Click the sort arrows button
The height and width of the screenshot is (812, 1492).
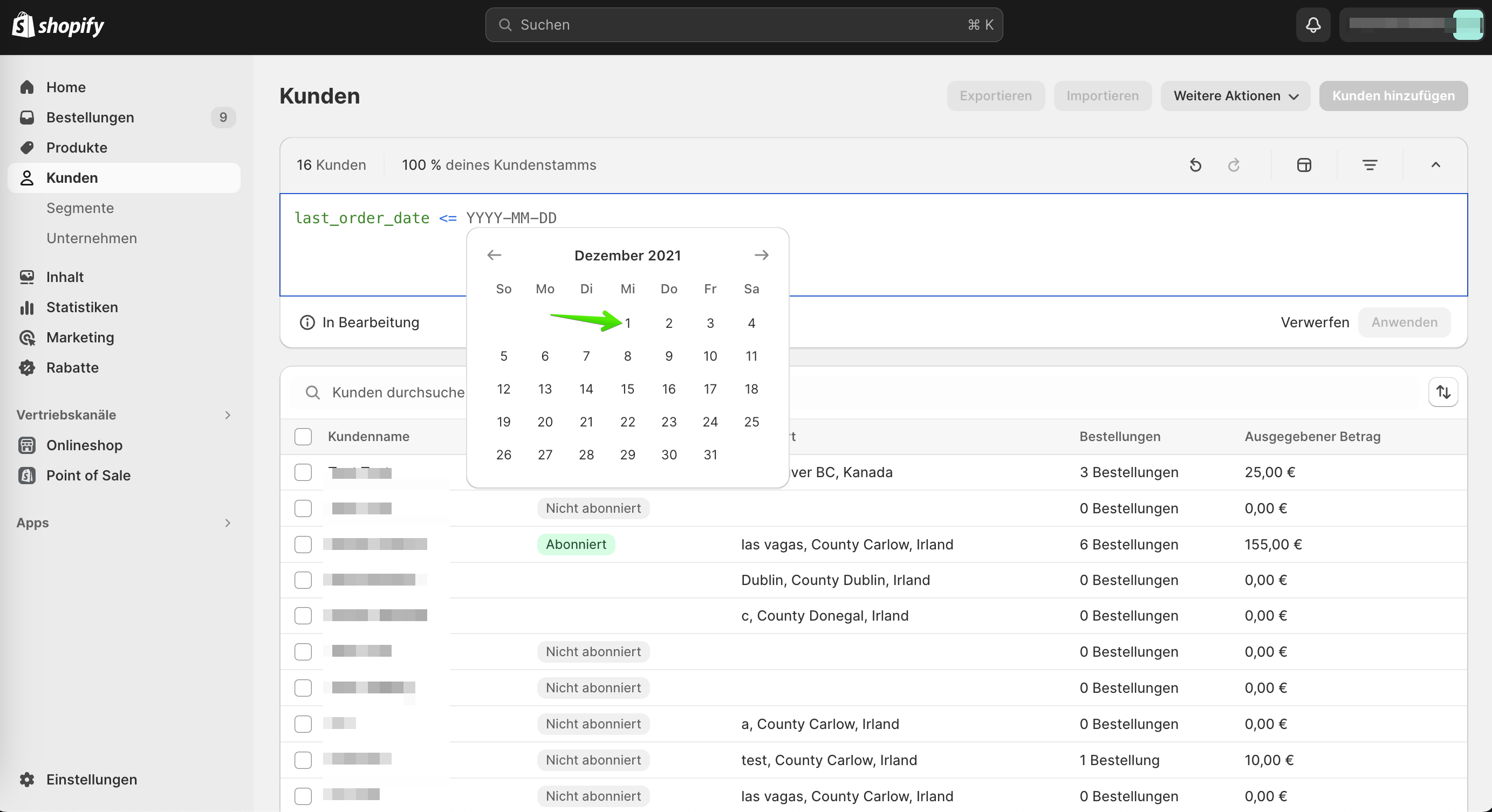point(1443,393)
